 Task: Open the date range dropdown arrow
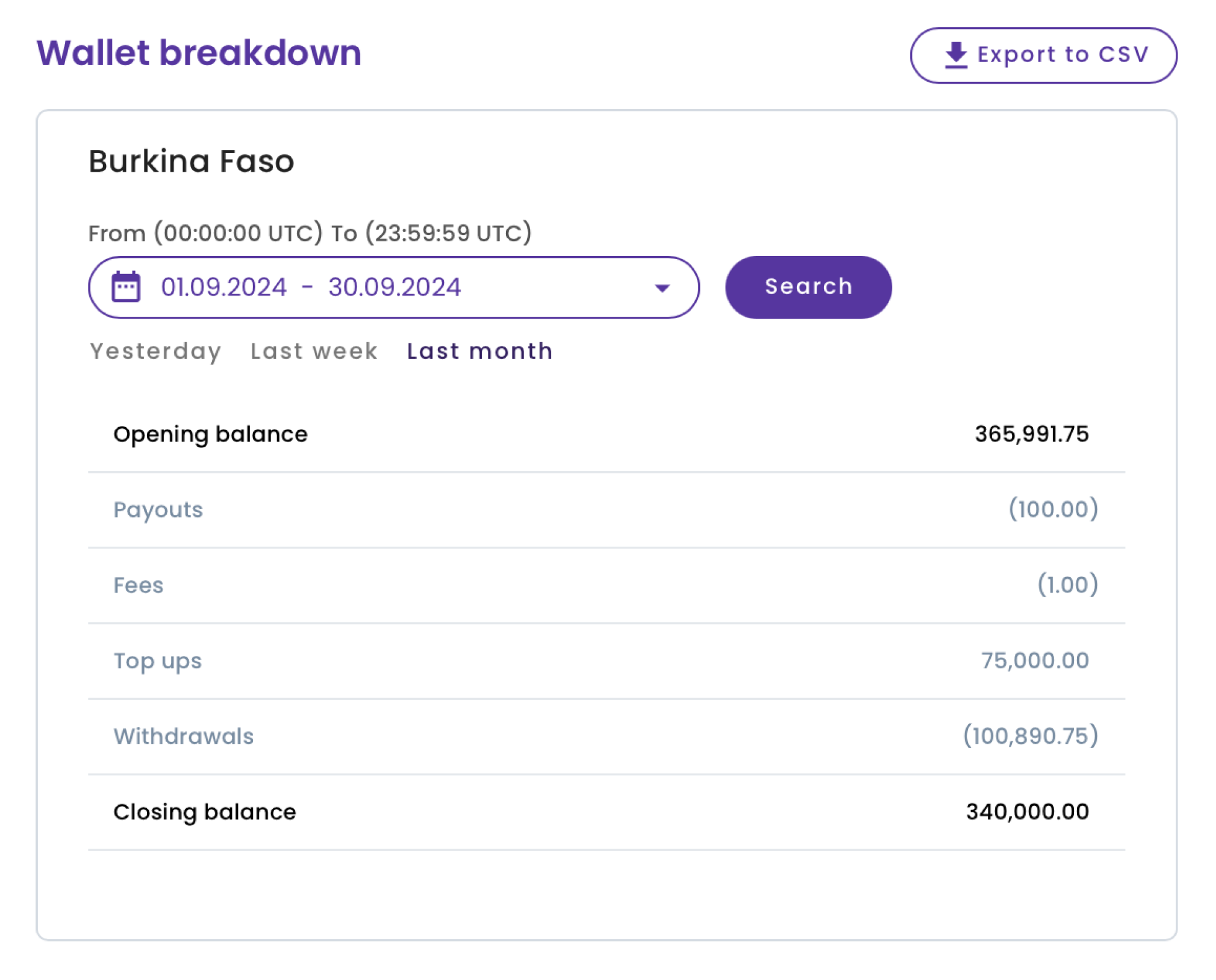(x=661, y=287)
